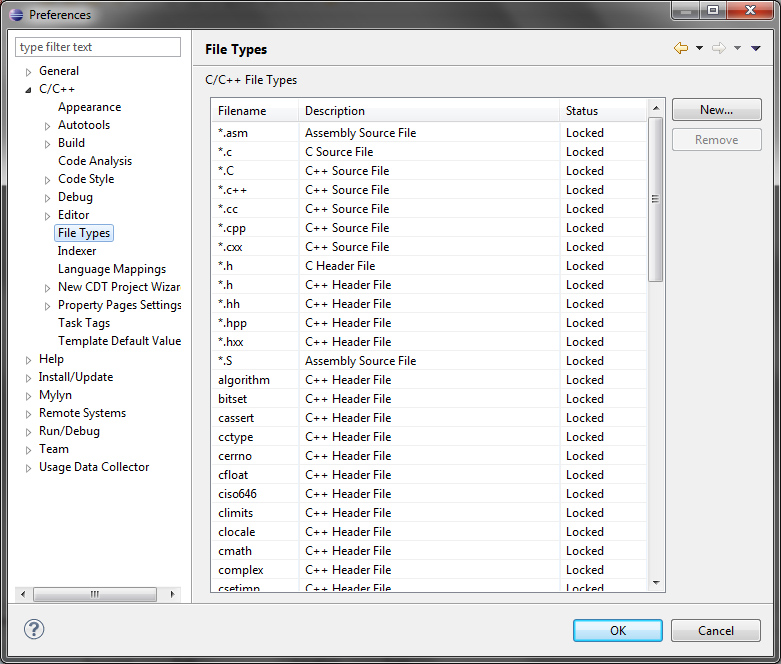Expand the Run/Debug tree node
This screenshot has height=664, width=781.
click(x=29, y=432)
